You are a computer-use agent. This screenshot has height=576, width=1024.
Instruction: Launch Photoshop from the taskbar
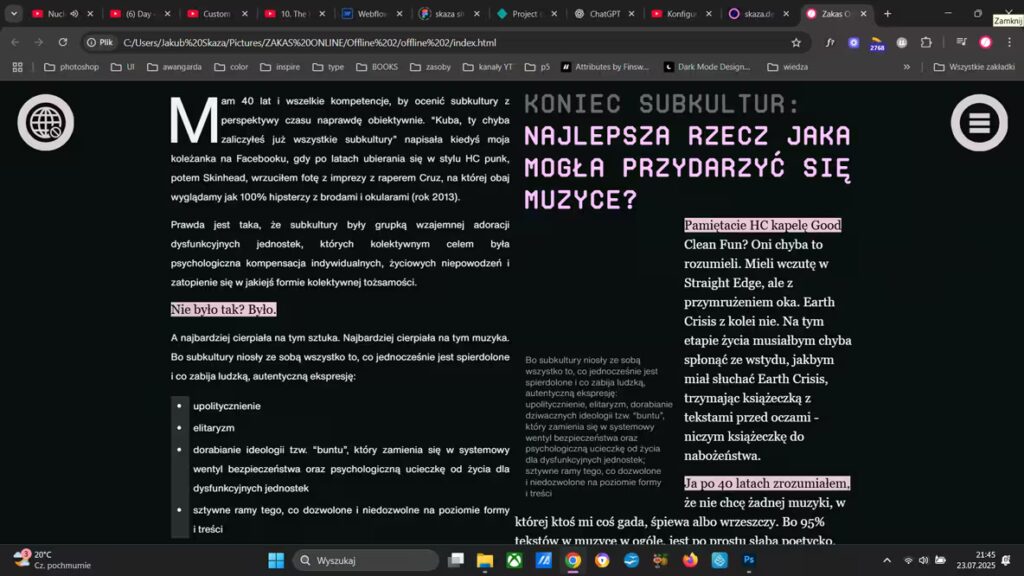(x=748, y=561)
